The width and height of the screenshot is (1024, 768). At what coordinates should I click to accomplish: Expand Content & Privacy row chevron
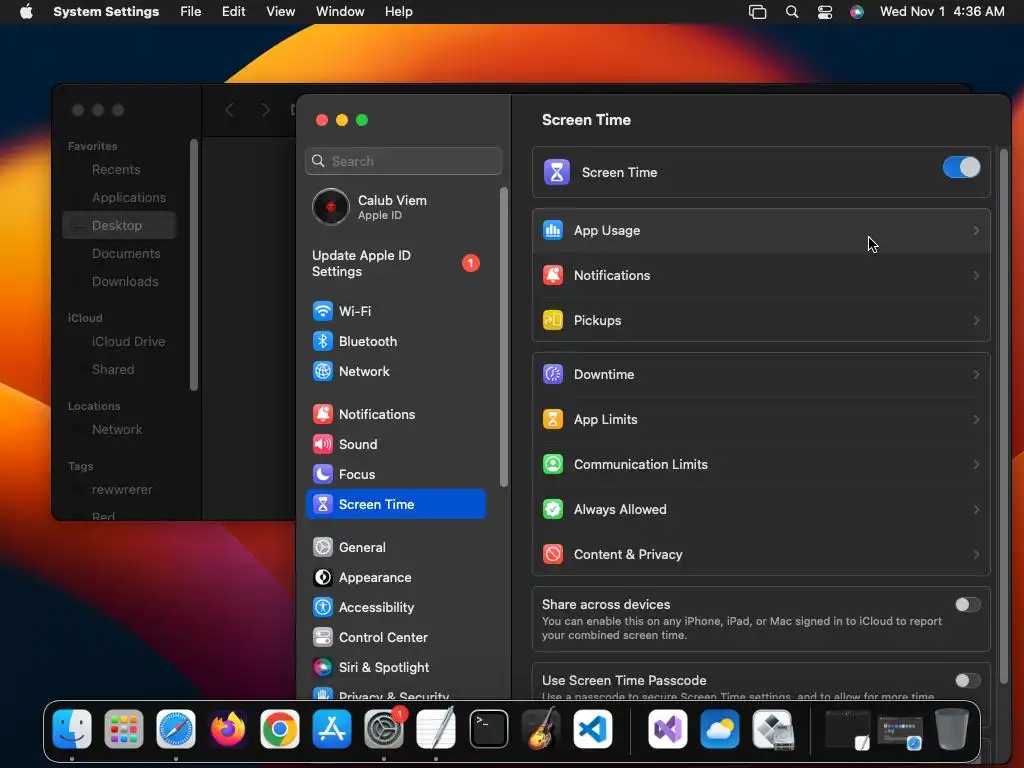[976, 554]
